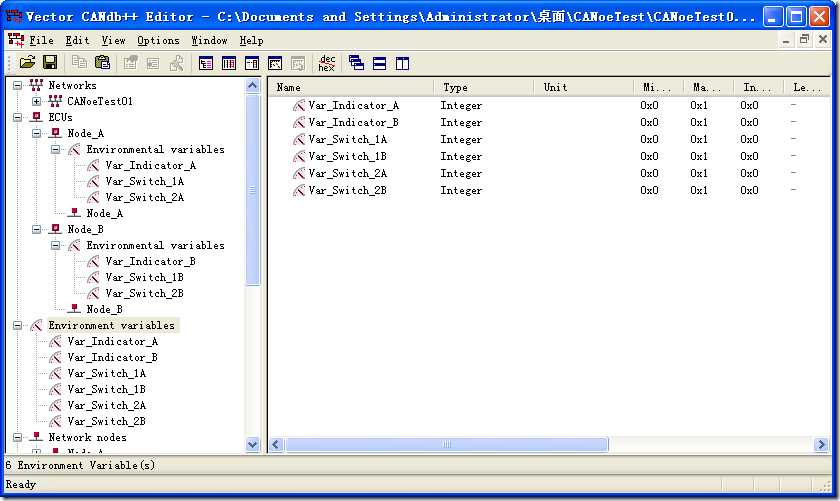Open the overview tree view toolbar icon
Screen dimensions: 840x501
point(206,64)
